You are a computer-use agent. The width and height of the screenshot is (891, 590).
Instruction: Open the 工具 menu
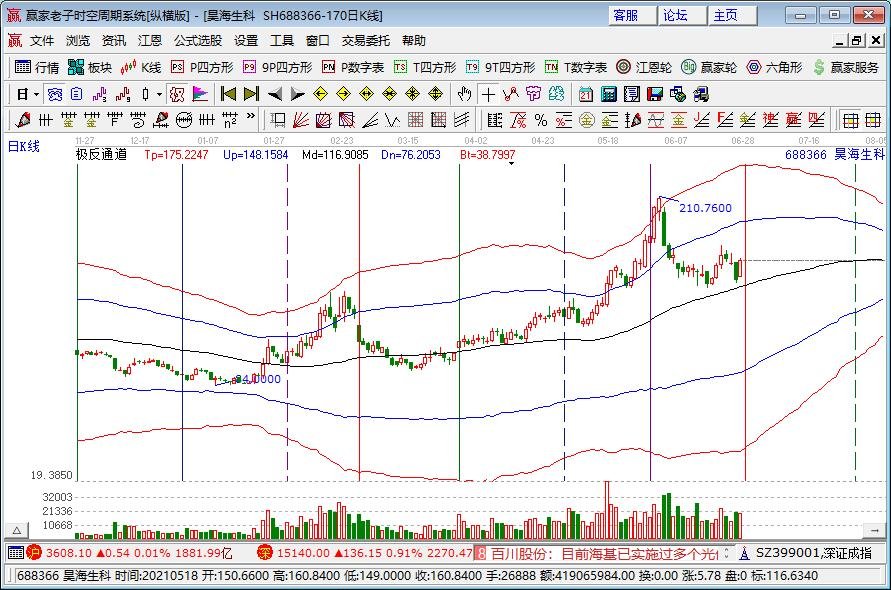pos(282,41)
